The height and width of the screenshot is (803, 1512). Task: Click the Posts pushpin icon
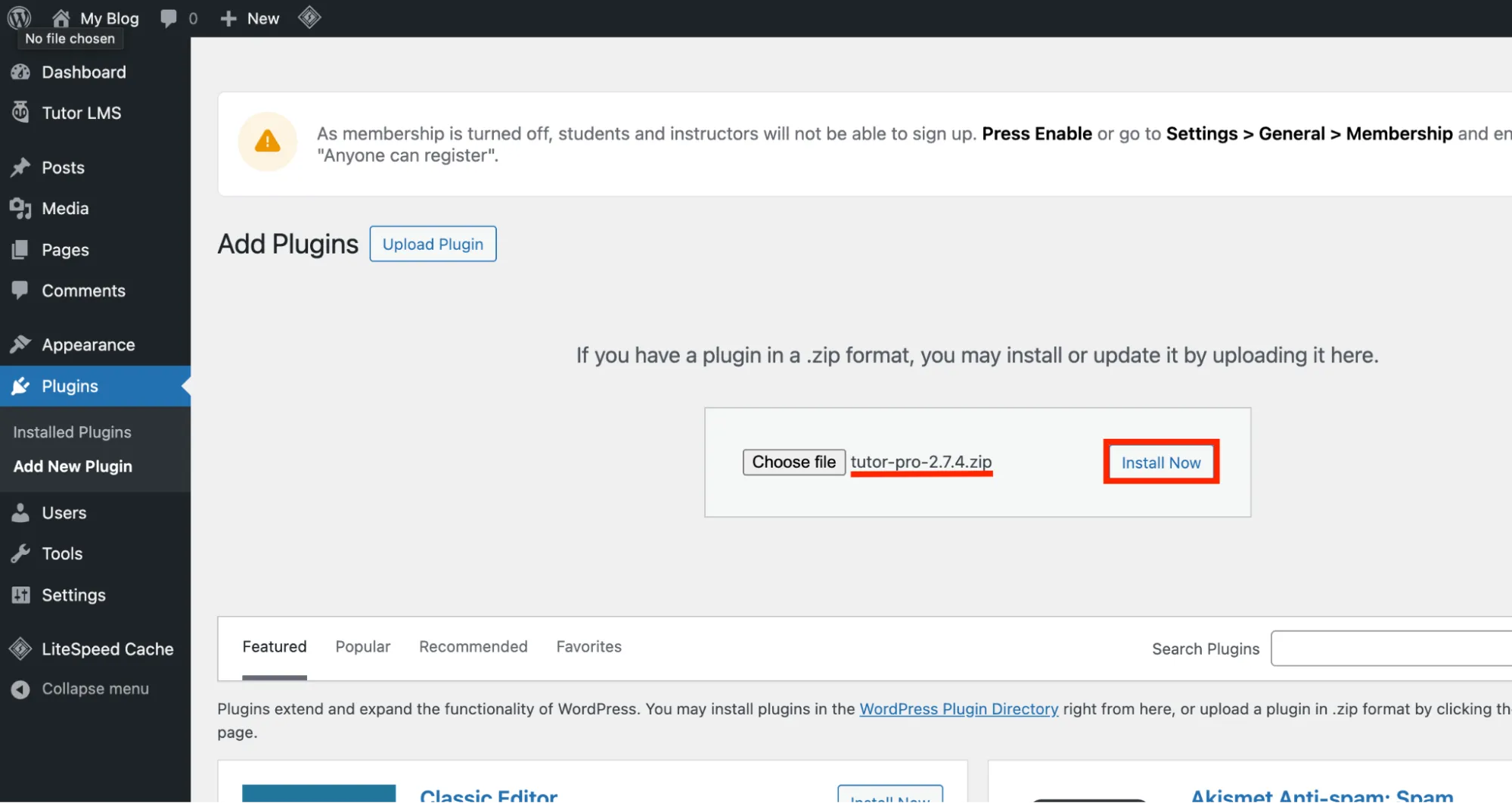coord(20,167)
